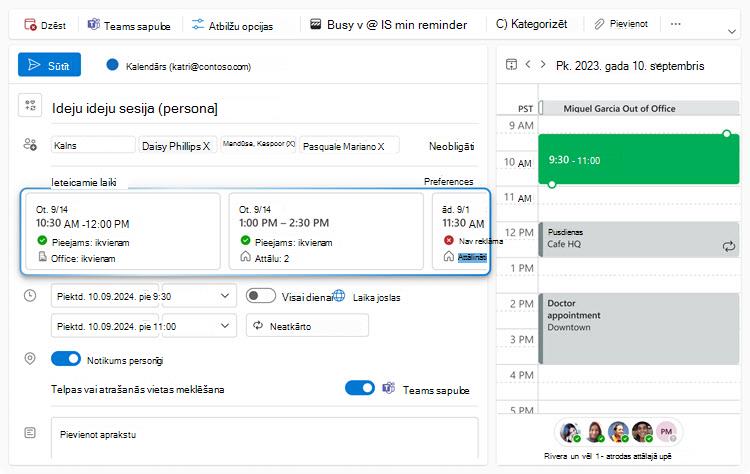Click the Pievienot aprakstu description field

point(265,437)
